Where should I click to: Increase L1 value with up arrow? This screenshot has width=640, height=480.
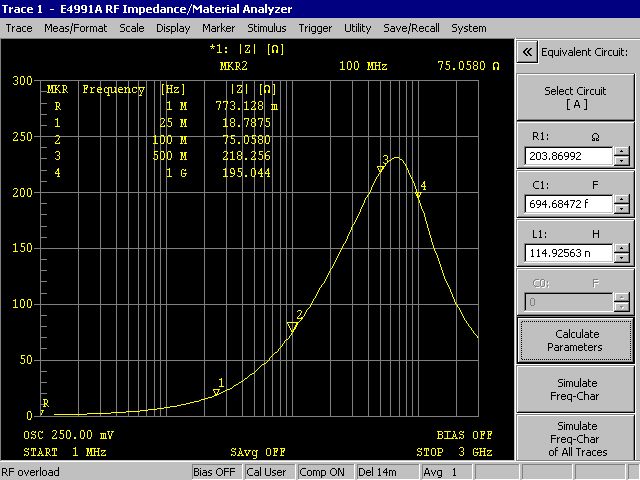[621, 249]
